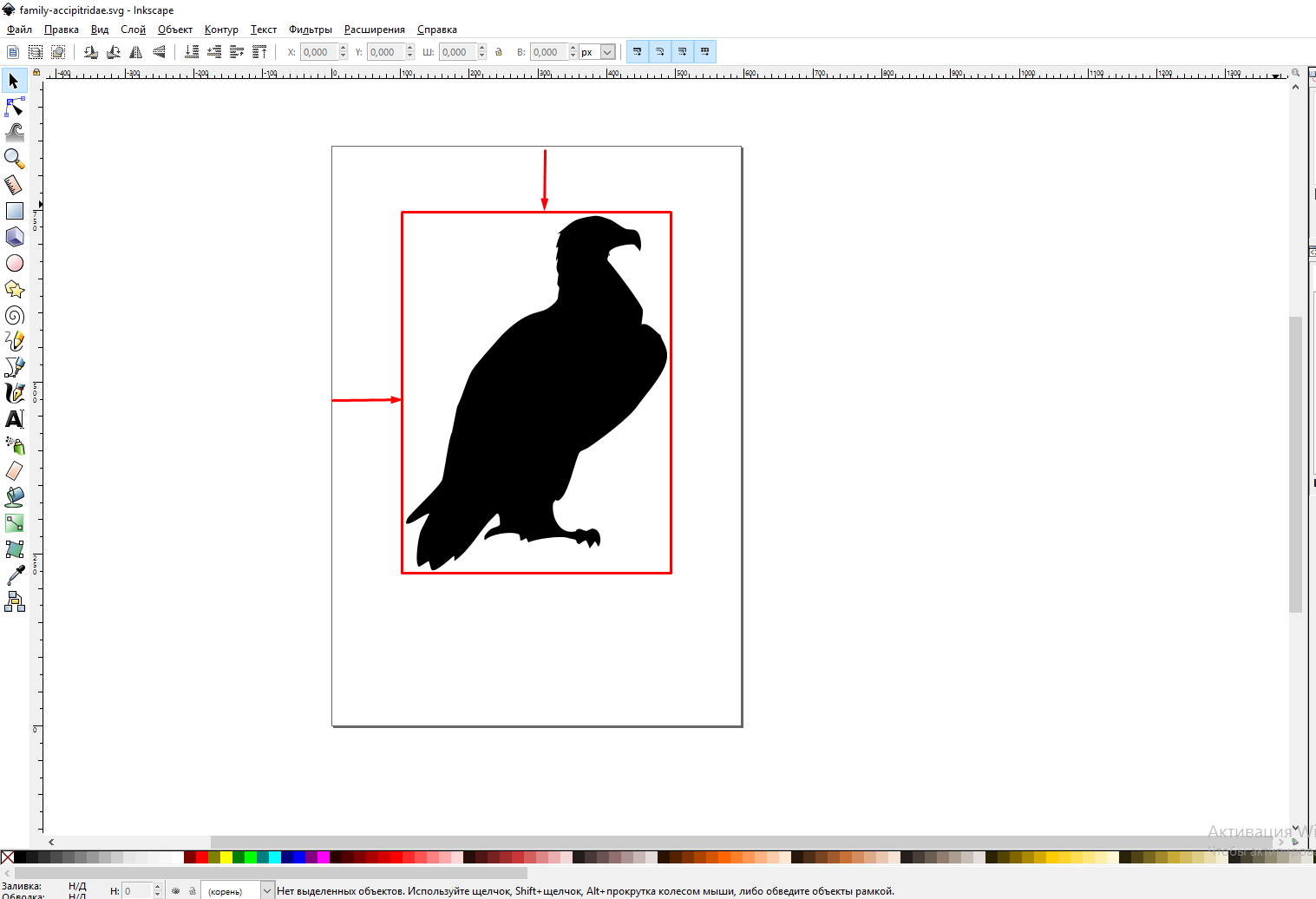Pick the cyan swatch in palette
The image size is (1316, 899).
[x=275, y=857]
